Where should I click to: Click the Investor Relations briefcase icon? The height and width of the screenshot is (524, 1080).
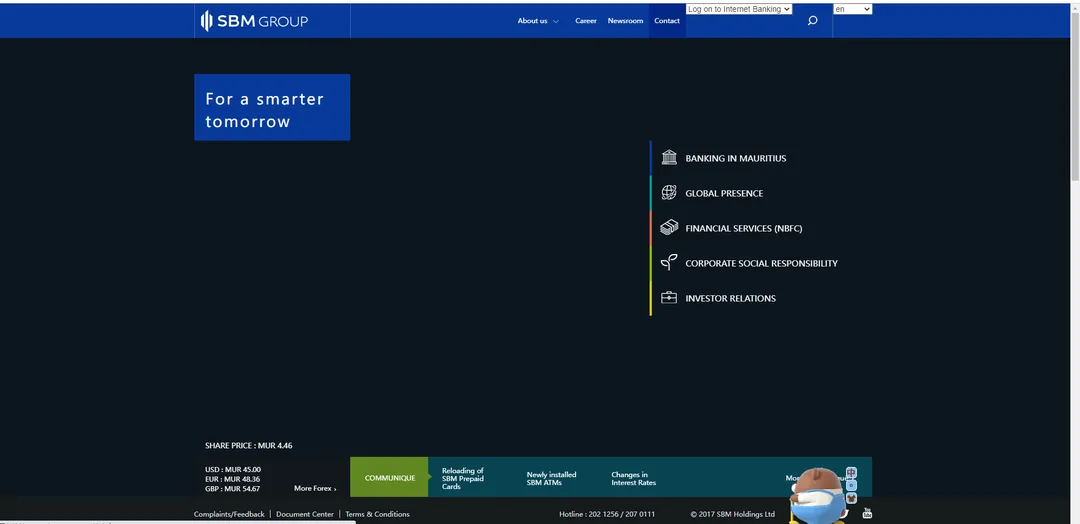tap(669, 298)
